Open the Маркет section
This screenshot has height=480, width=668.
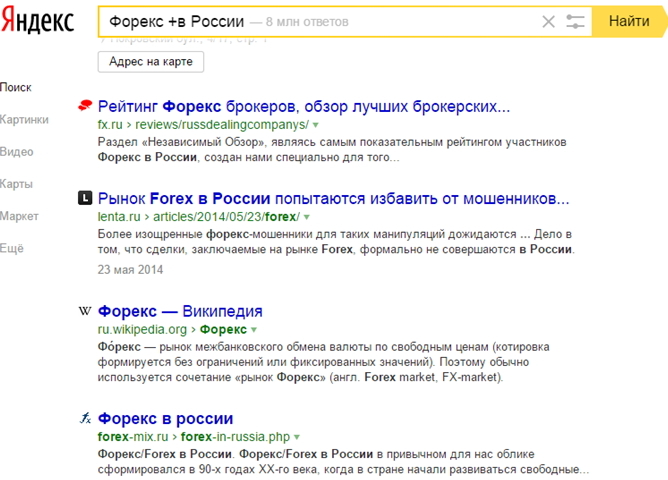19,216
